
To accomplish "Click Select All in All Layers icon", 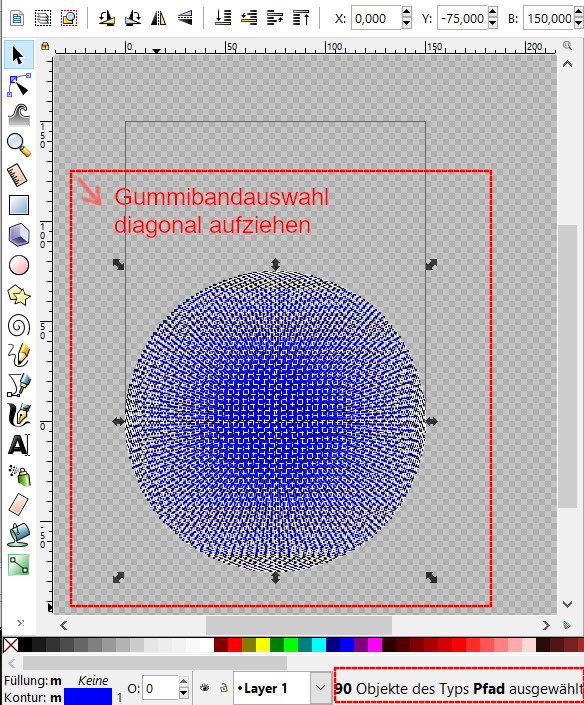I will [x=43, y=18].
